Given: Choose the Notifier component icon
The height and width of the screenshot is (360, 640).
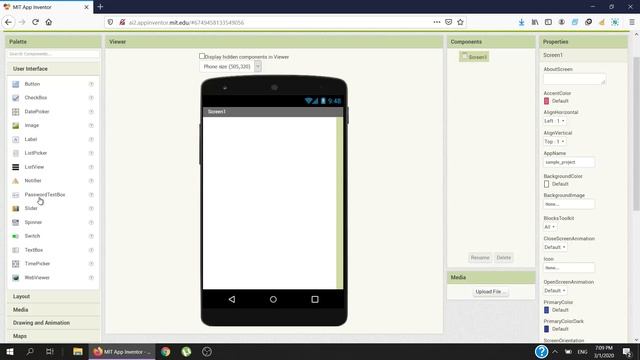Looking at the screenshot, I should coord(16,181).
